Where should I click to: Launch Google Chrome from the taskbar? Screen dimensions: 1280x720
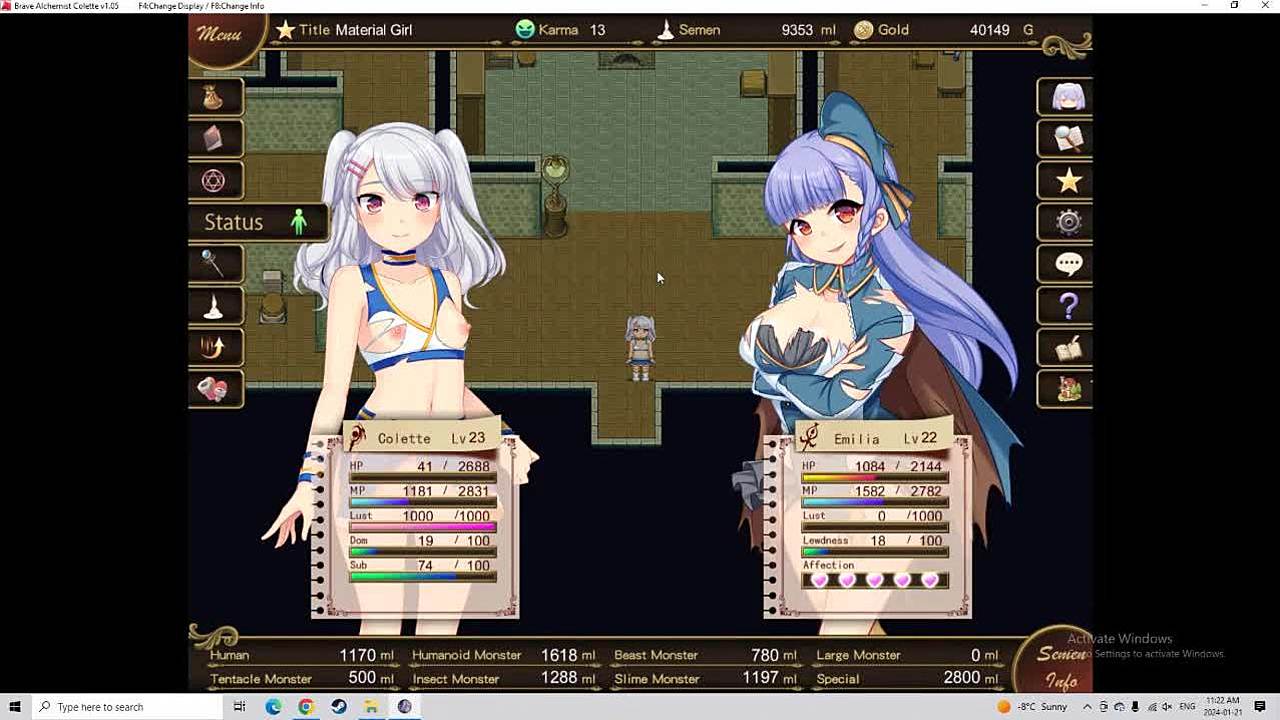click(x=306, y=707)
